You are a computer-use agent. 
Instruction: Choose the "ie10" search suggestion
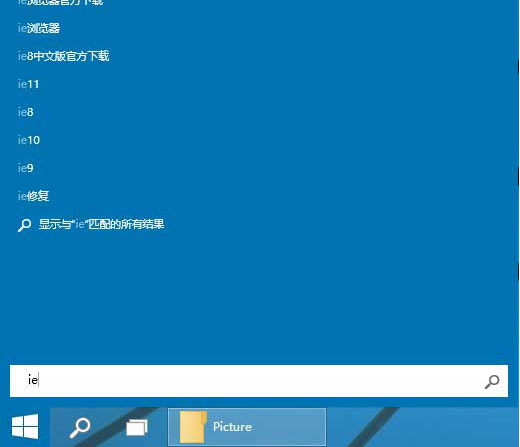coord(29,140)
